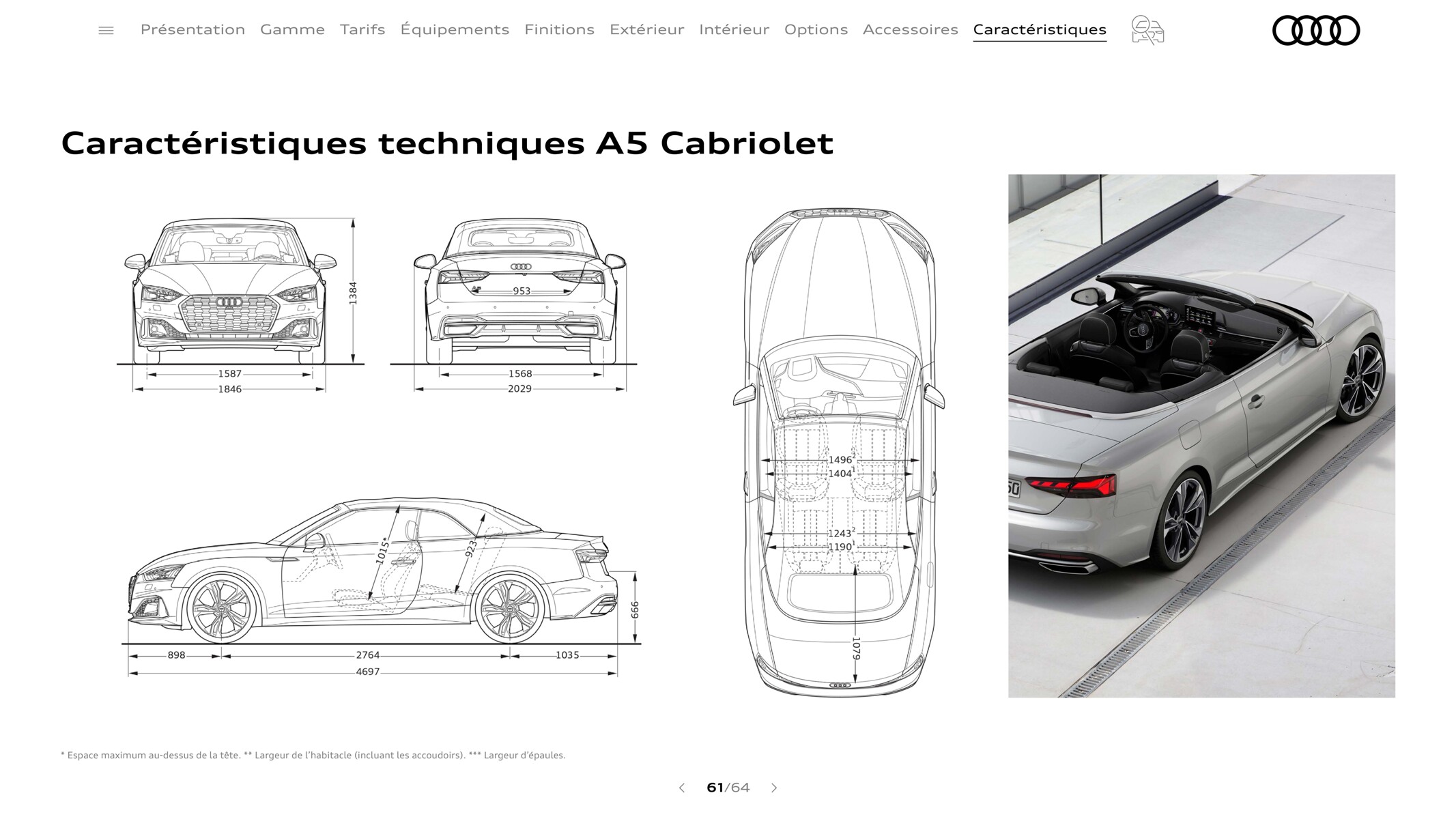This screenshot has width=1456, height=819.
Task: Click the rear track value 1568
Action: pos(520,374)
